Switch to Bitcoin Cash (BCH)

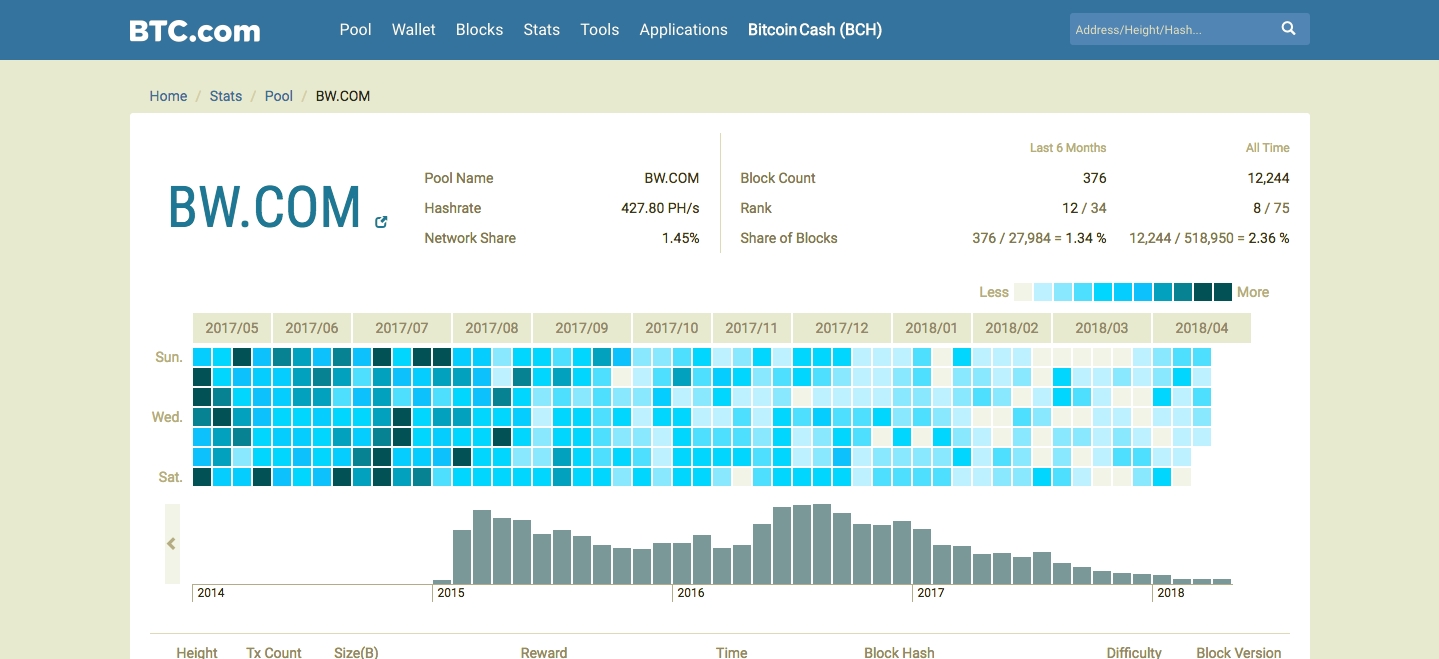[x=815, y=30]
